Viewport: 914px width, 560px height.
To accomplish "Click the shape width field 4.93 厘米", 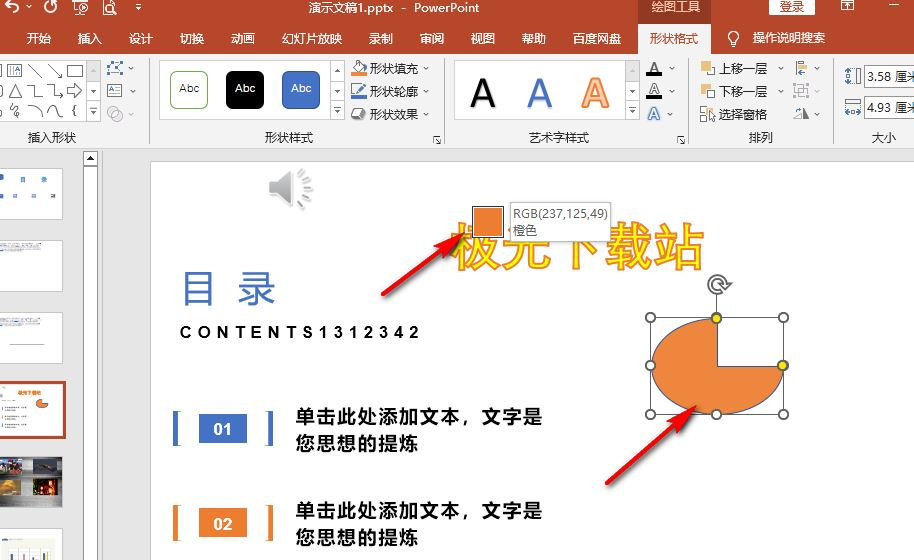I will (889, 107).
